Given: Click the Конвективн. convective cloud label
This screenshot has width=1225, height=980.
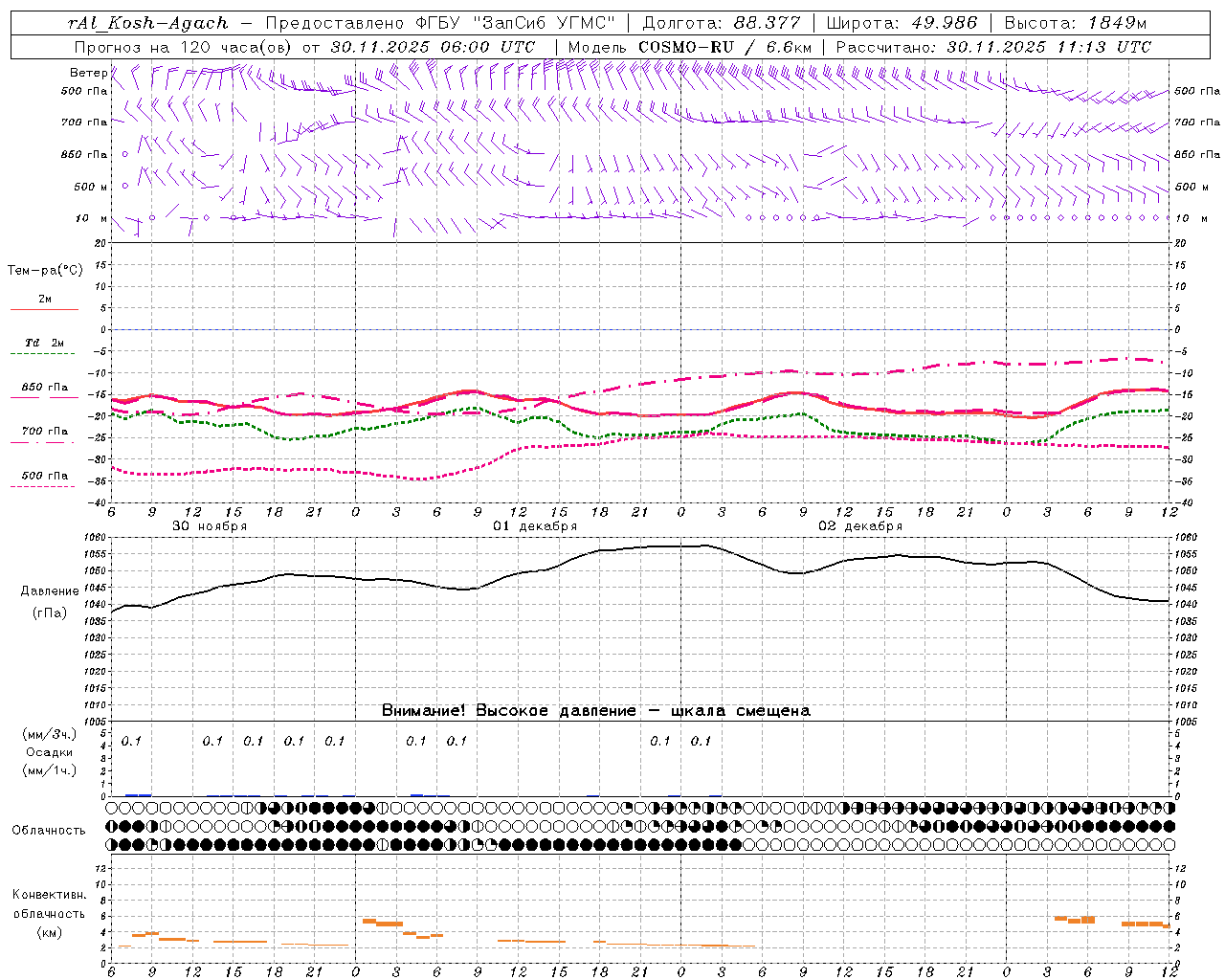Looking at the screenshot, I should (49, 895).
